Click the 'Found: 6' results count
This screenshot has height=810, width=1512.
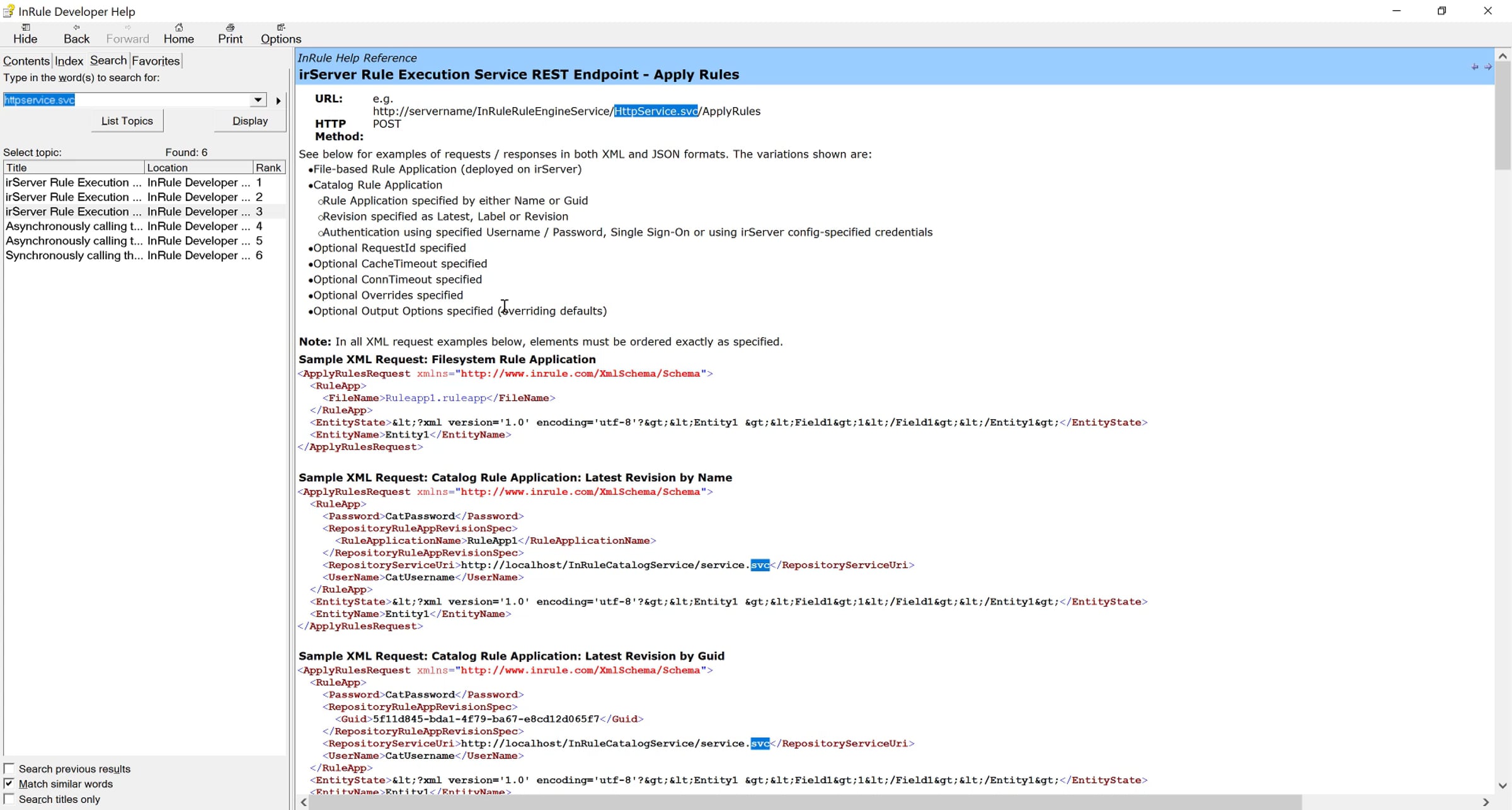pos(186,152)
